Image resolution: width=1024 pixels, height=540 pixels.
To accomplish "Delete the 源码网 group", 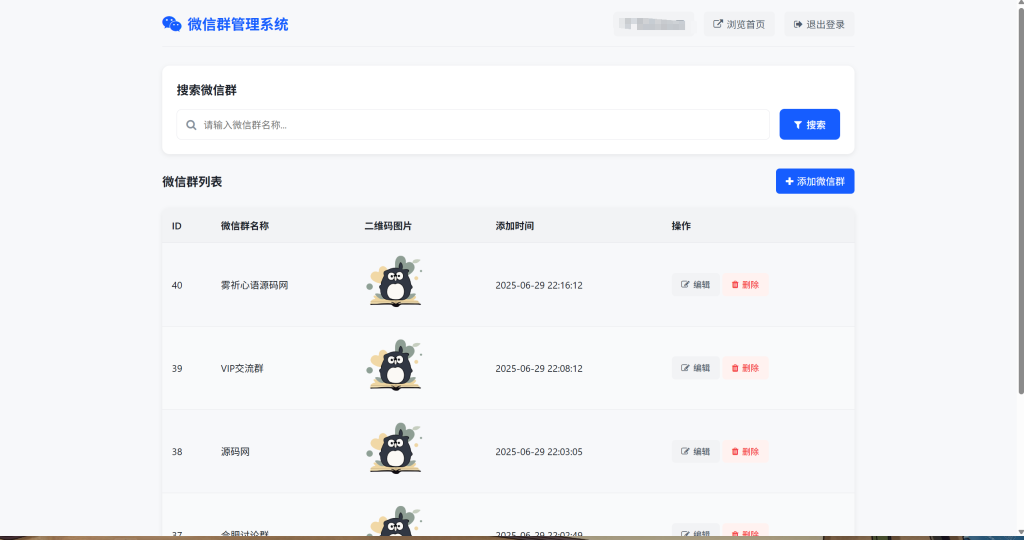I will [x=745, y=451].
